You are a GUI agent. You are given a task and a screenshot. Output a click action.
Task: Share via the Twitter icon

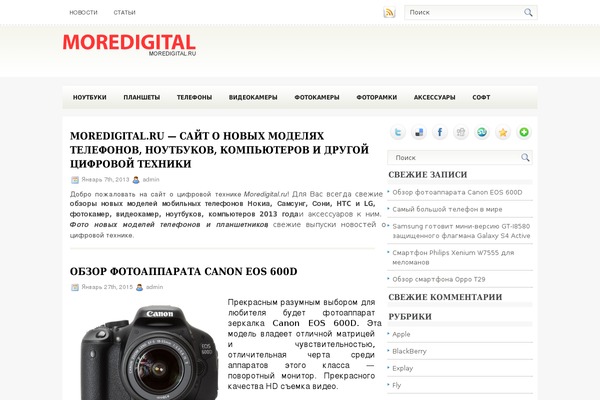click(x=398, y=132)
